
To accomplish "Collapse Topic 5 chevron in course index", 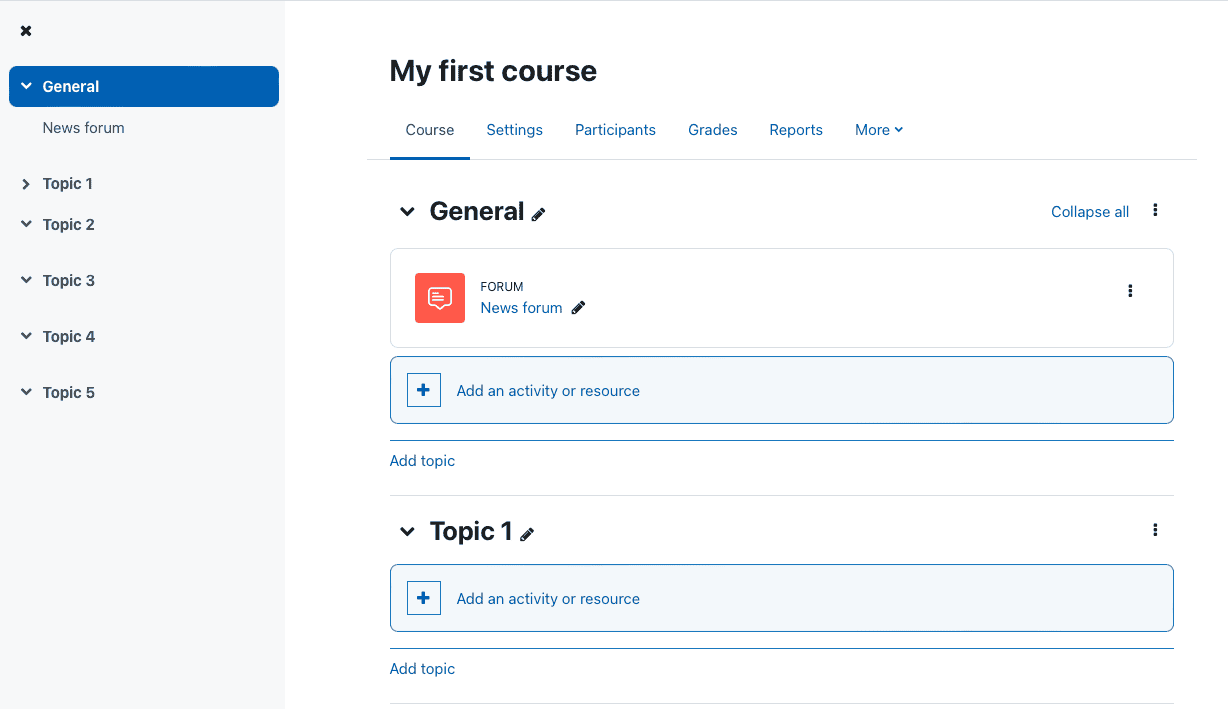I will click(26, 392).
